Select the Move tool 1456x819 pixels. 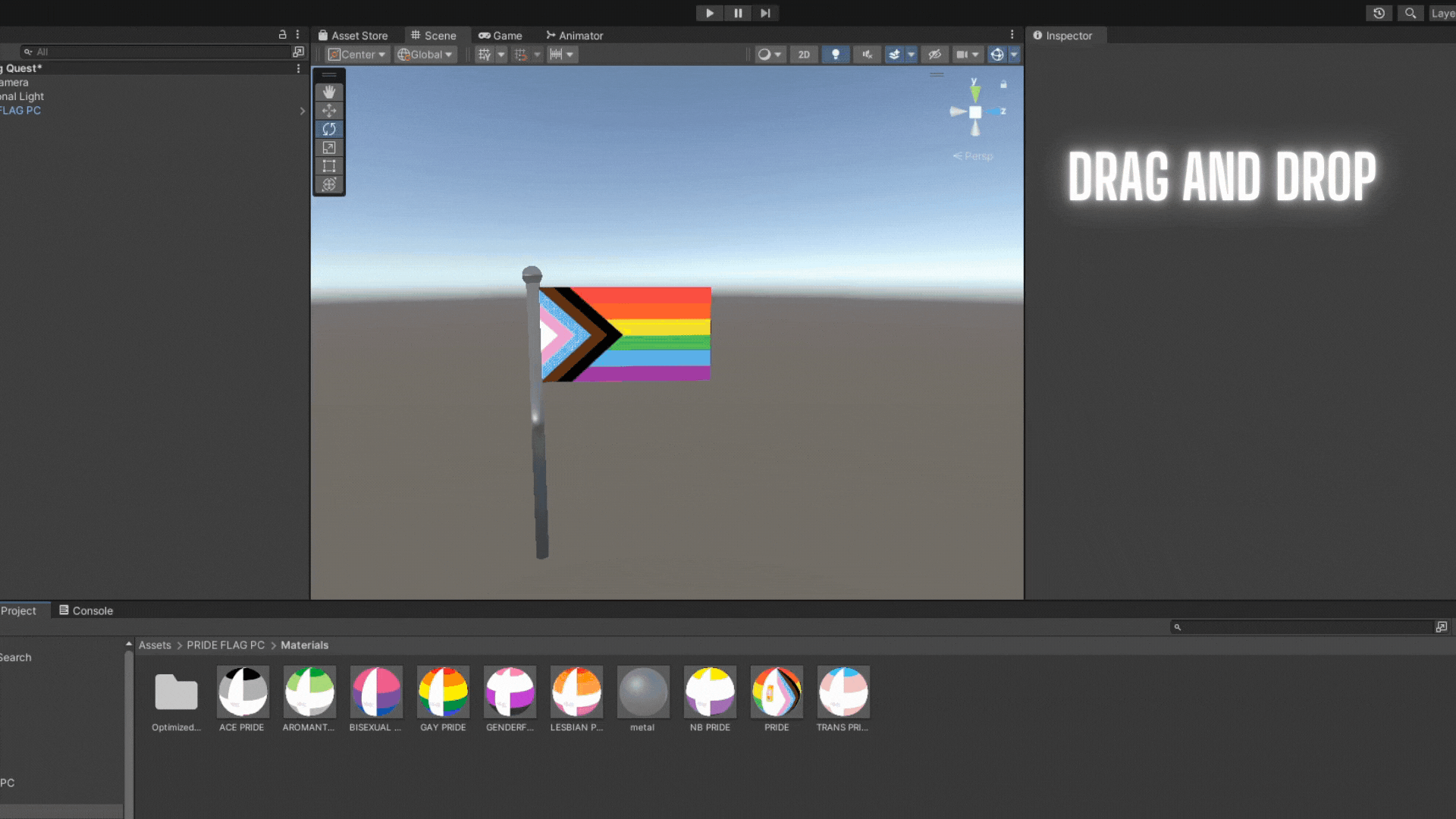point(329,111)
